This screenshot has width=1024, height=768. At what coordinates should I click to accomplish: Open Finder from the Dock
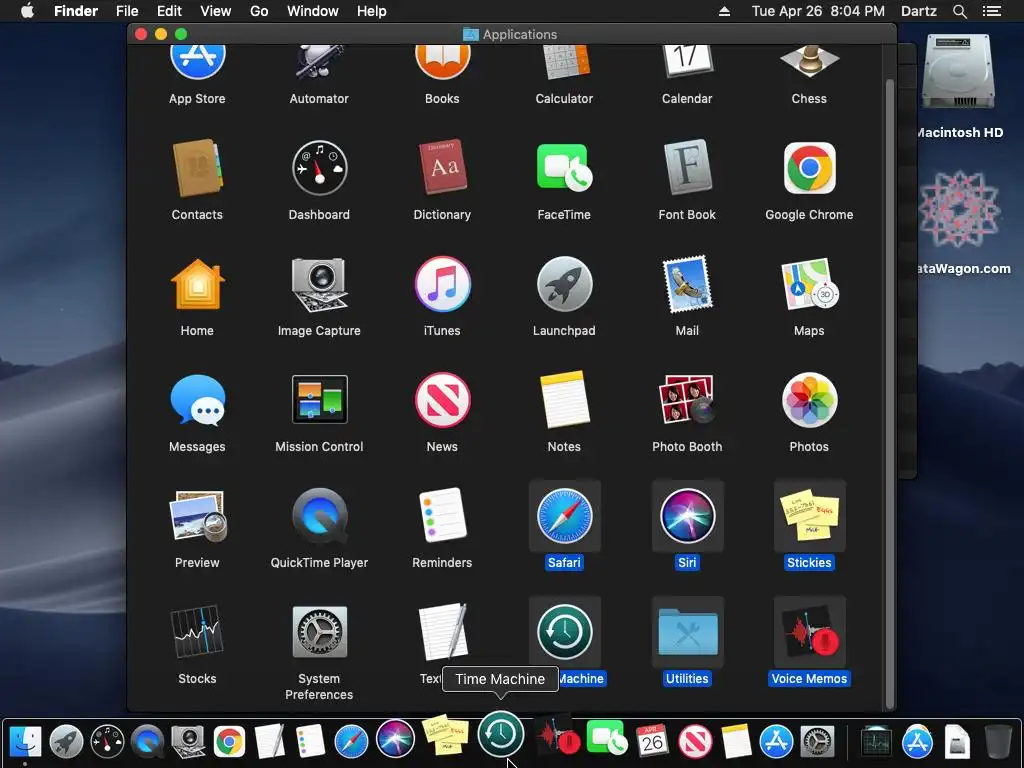(x=25, y=741)
